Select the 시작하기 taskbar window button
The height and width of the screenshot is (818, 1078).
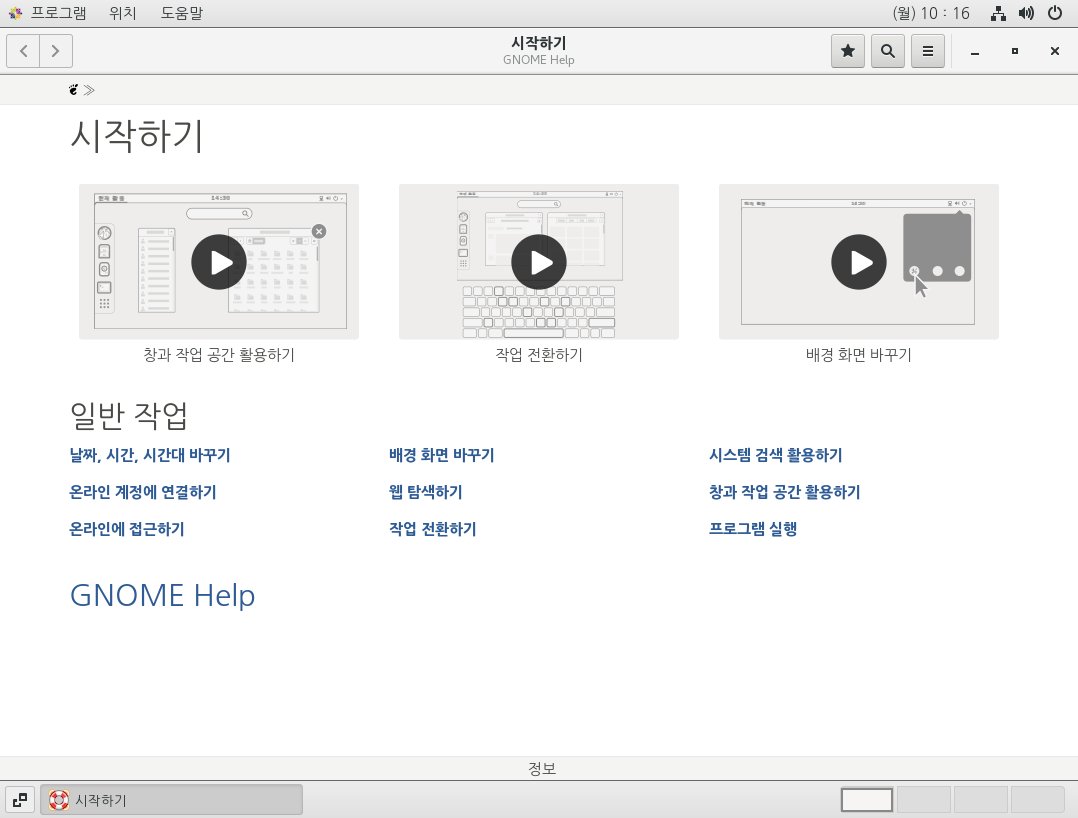(x=171, y=800)
